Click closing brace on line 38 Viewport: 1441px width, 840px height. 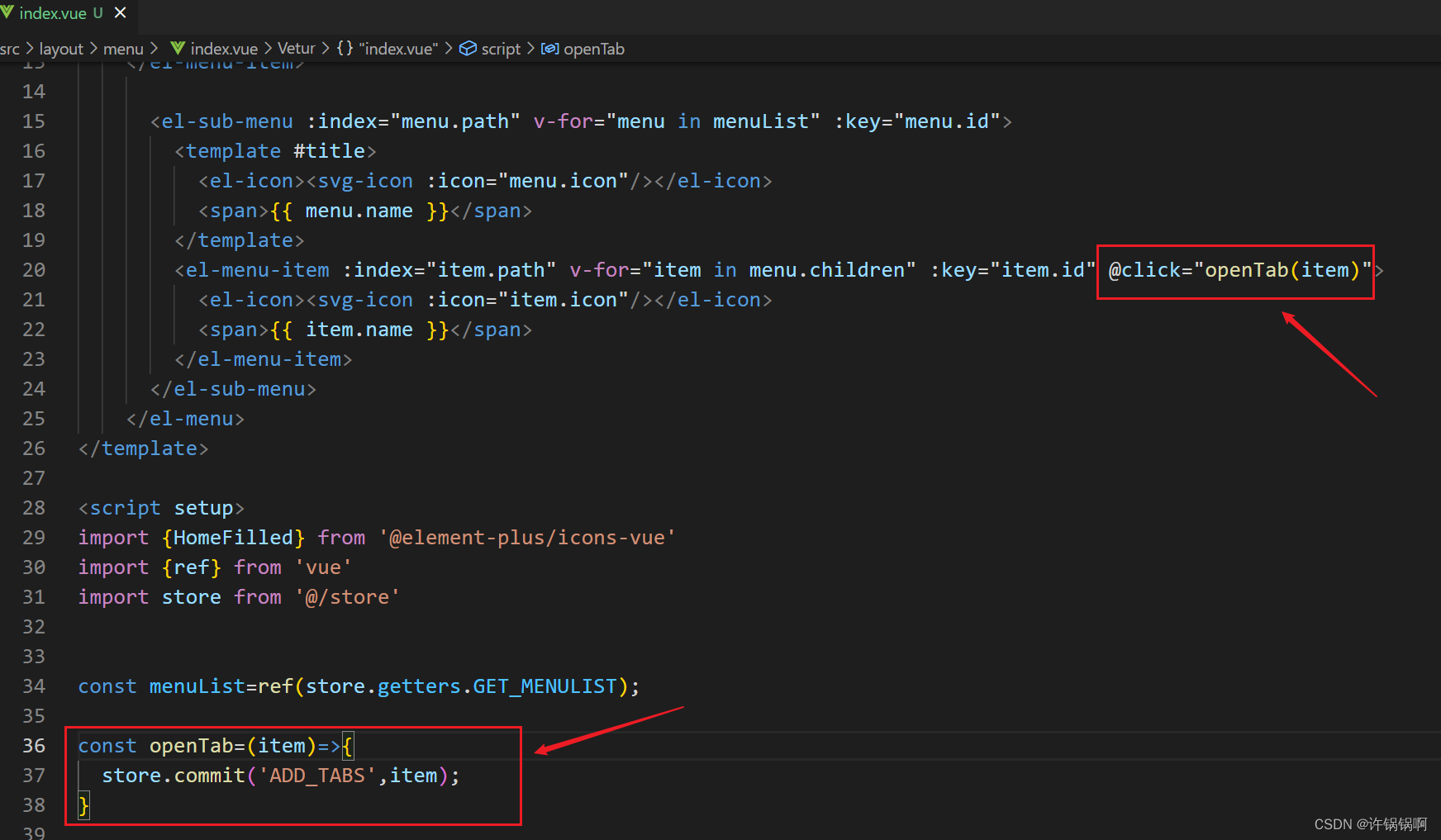(x=83, y=805)
